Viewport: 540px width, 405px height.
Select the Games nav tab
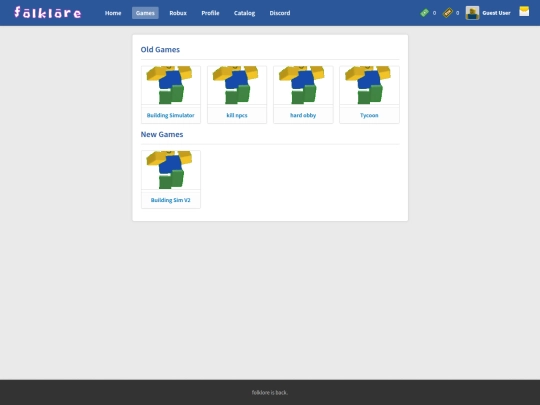(x=145, y=13)
